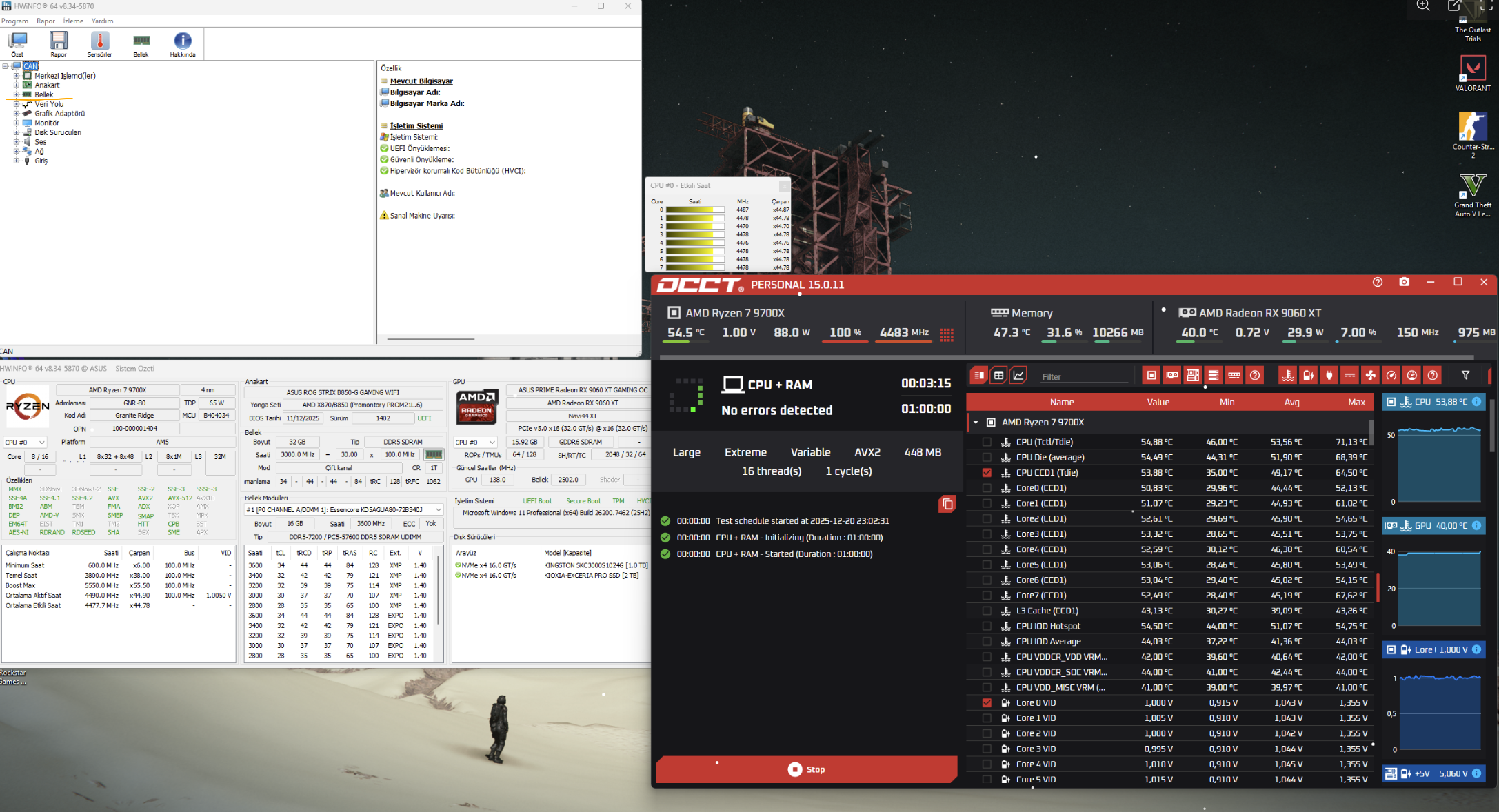This screenshot has height=812, width=1499.
Task: Expand the Merkezi İşlemci(ler) tree node
Action: 16,76
